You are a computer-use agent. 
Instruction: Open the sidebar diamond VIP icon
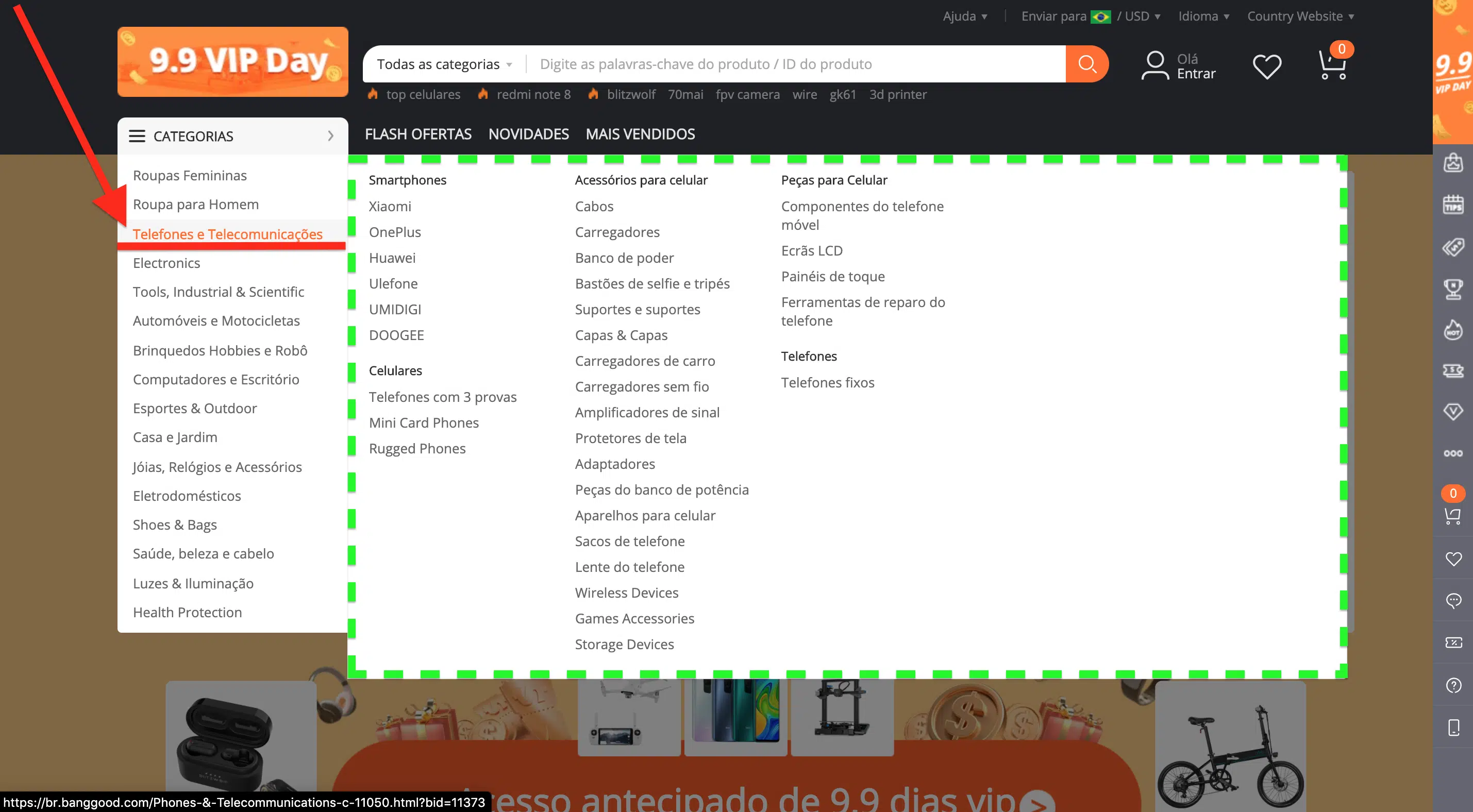1453,412
